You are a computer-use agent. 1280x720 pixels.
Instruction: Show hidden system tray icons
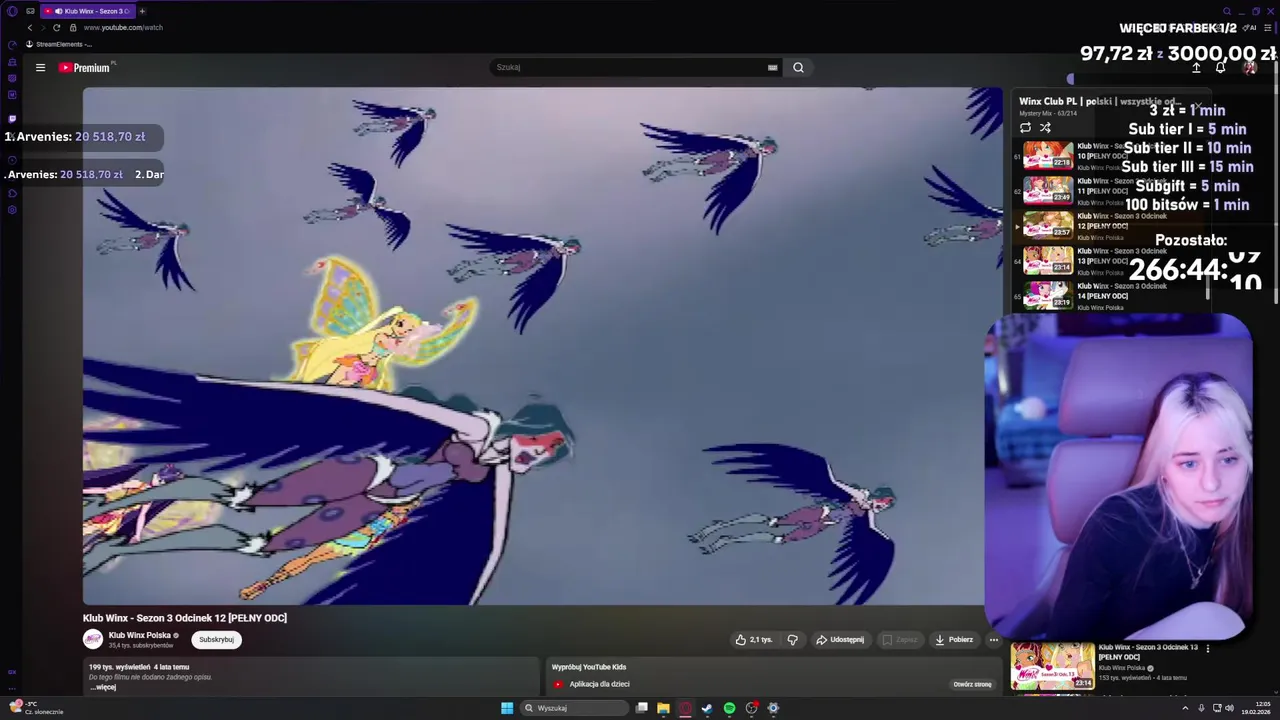pos(1185,708)
